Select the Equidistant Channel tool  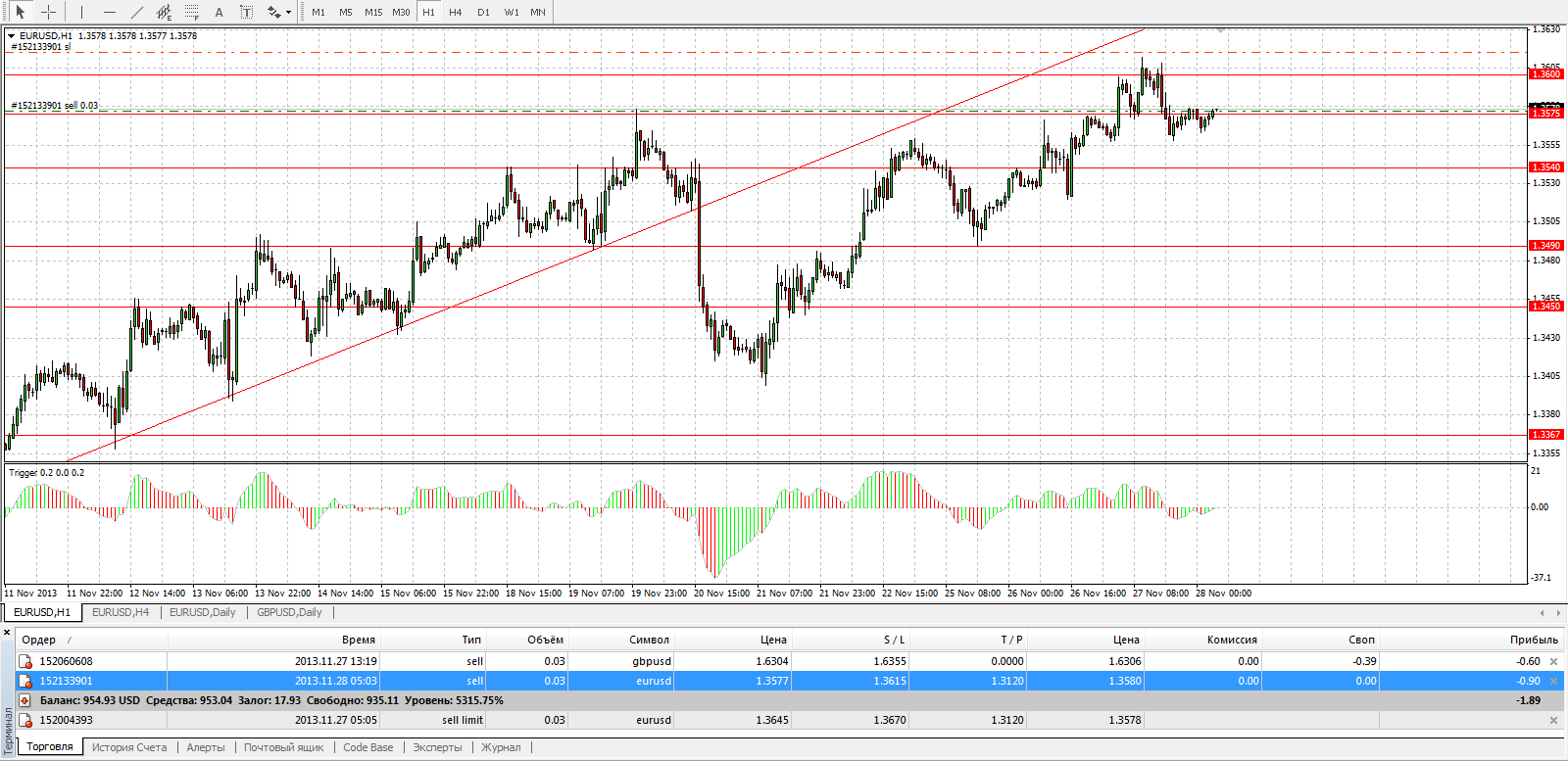(164, 12)
